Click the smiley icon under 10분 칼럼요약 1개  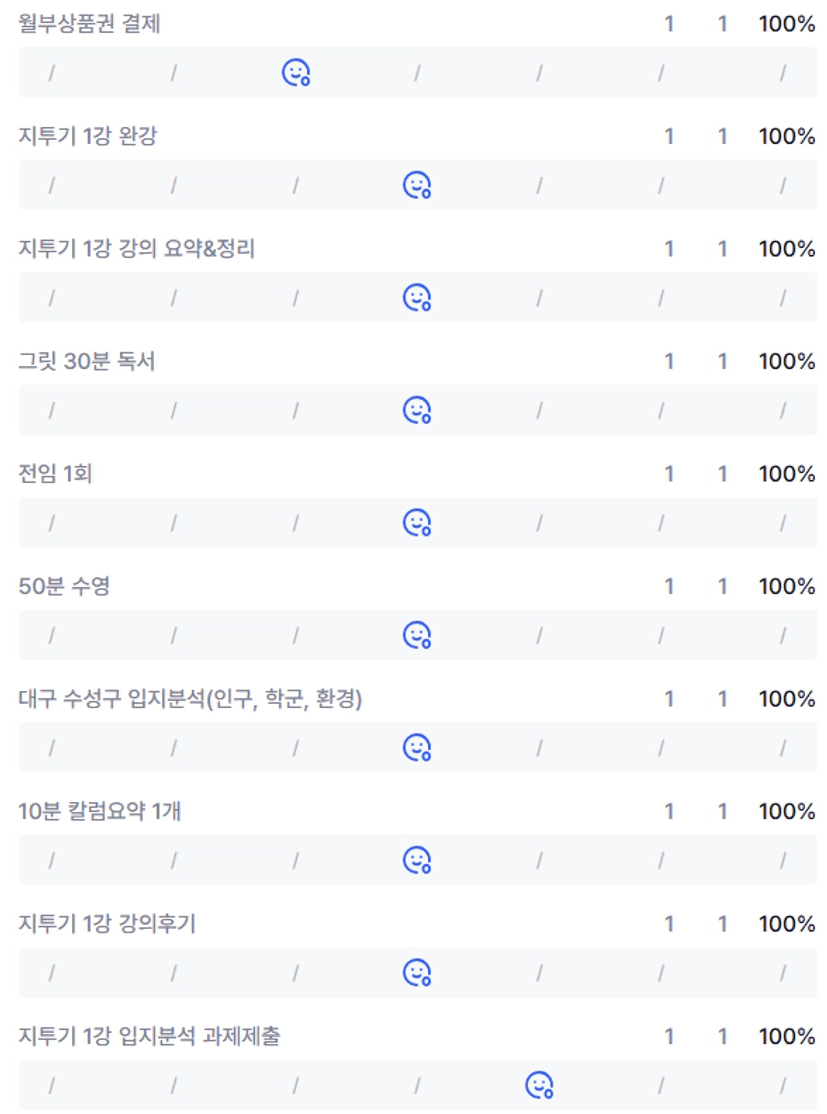point(416,860)
